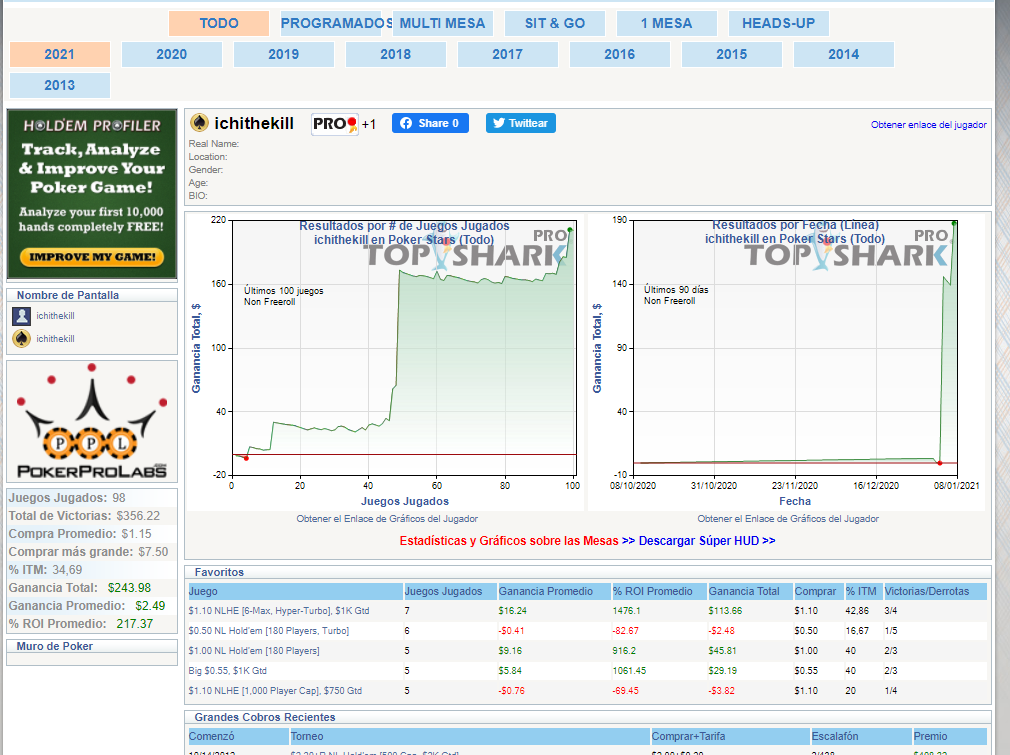This screenshot has height=755, width=1010.
Task: Select year 2017 filter
Action: [x=508, y=54]
